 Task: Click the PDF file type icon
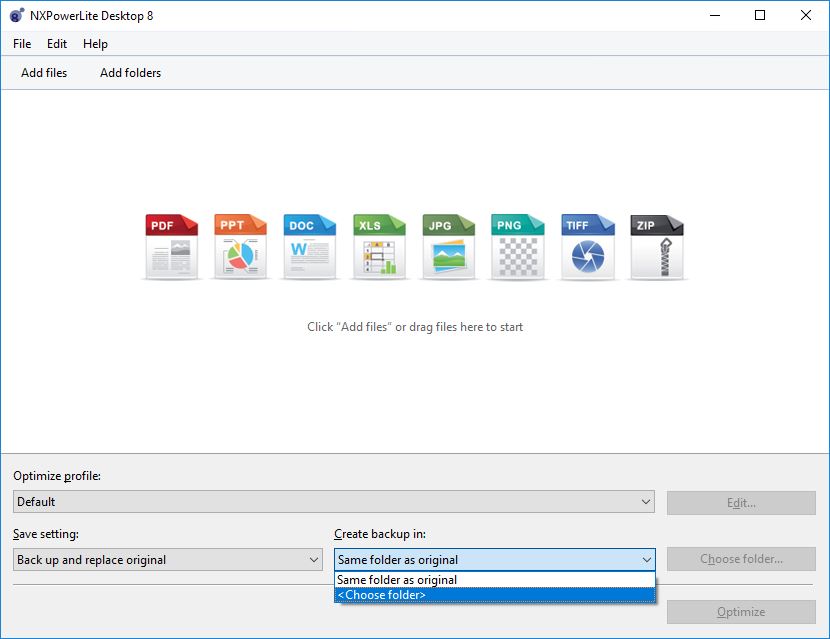[172, 247]
